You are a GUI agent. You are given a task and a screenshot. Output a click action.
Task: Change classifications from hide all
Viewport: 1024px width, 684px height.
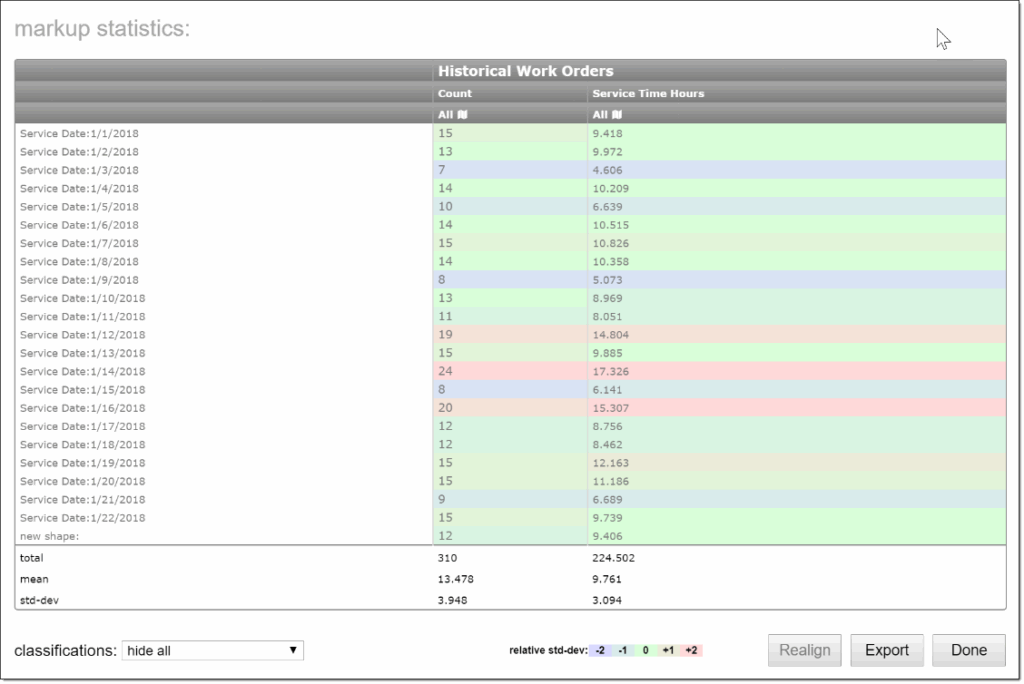tap(210, 650)
